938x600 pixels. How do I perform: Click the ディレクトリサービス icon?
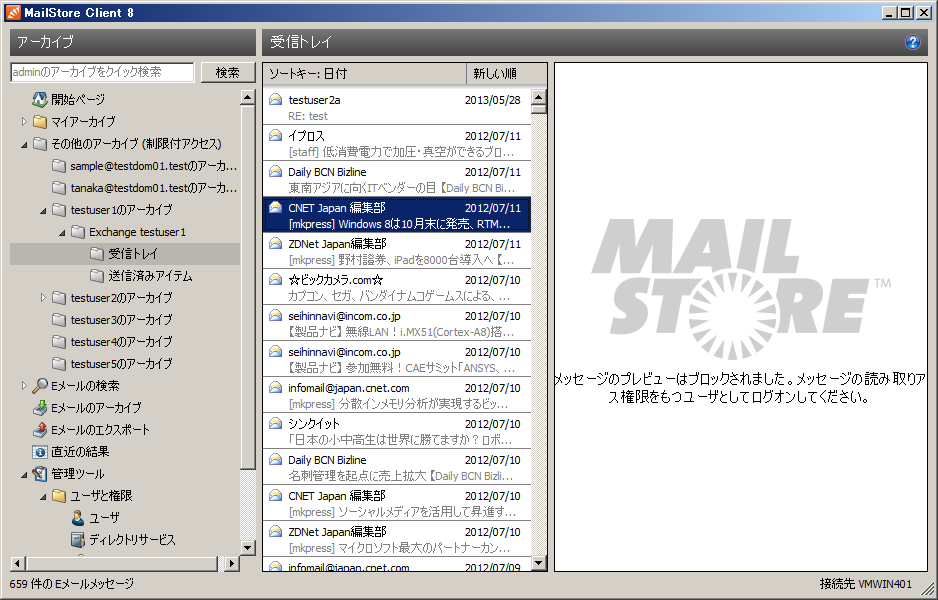tap(78, 540)
